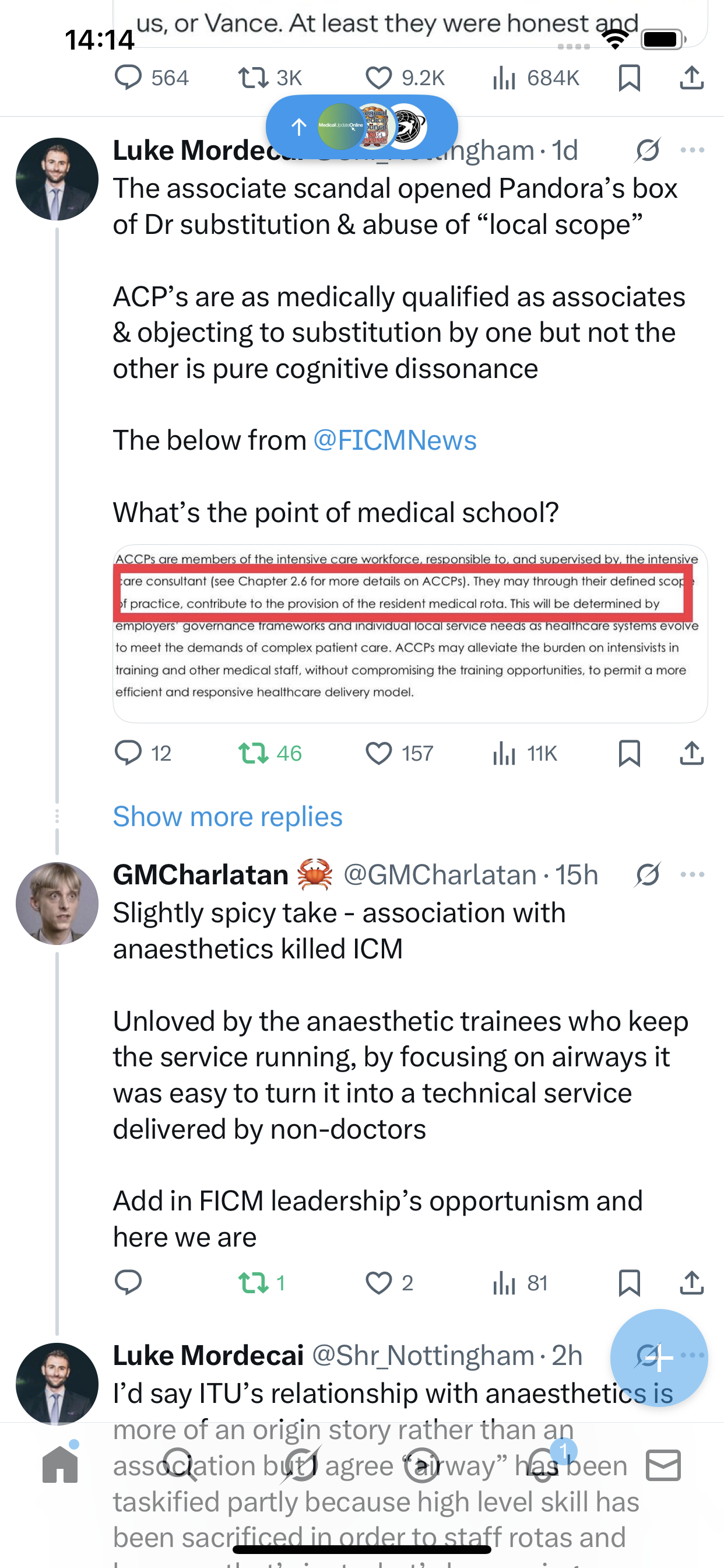Reply to the Pandora's box tweet

point(128,753)
